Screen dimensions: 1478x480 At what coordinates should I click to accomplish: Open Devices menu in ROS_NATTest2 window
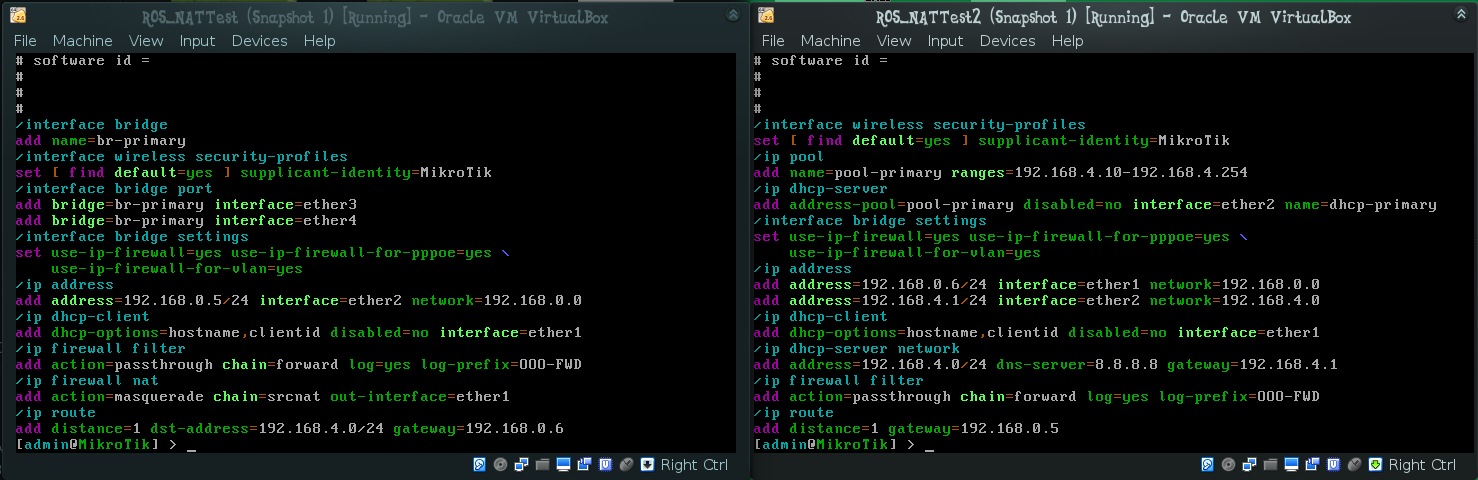point(1007,41)
